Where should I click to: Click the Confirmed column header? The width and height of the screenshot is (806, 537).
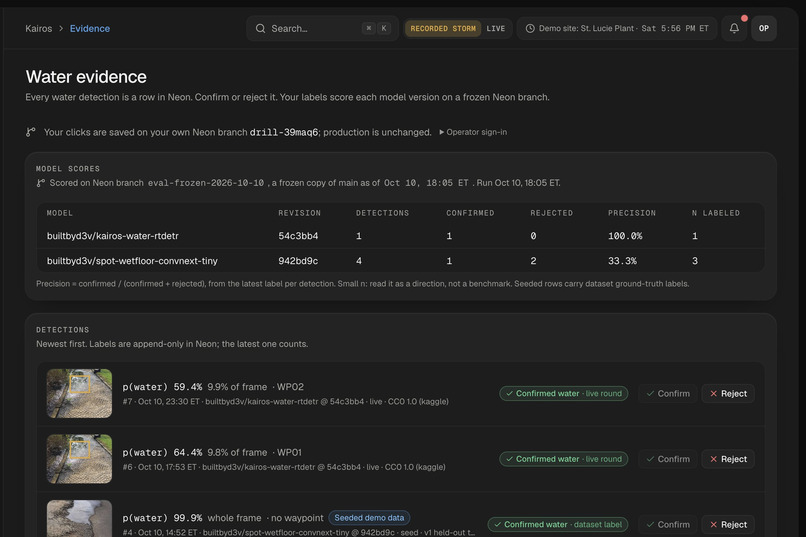(470, 213)
